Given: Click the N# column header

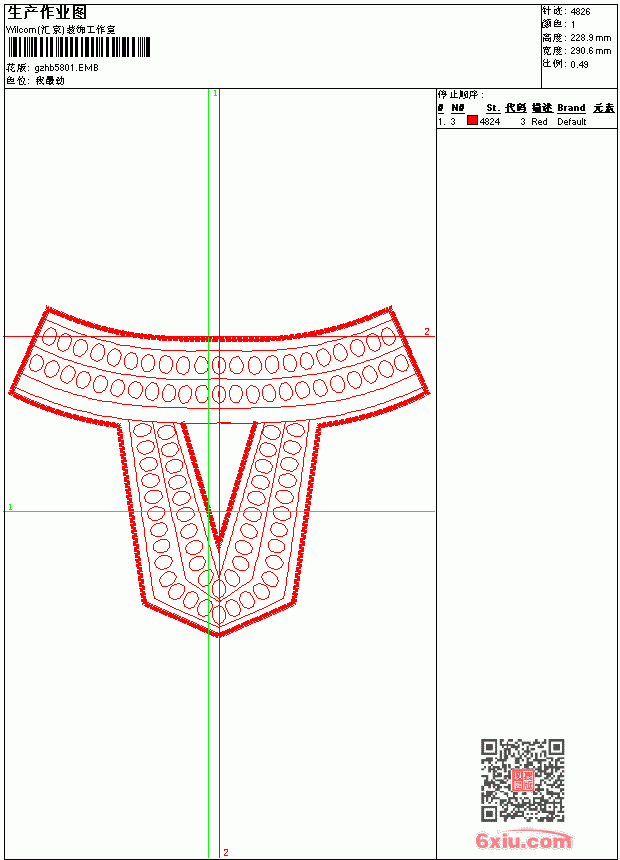Looking at the screenshot, I should [x=458, y=108].
